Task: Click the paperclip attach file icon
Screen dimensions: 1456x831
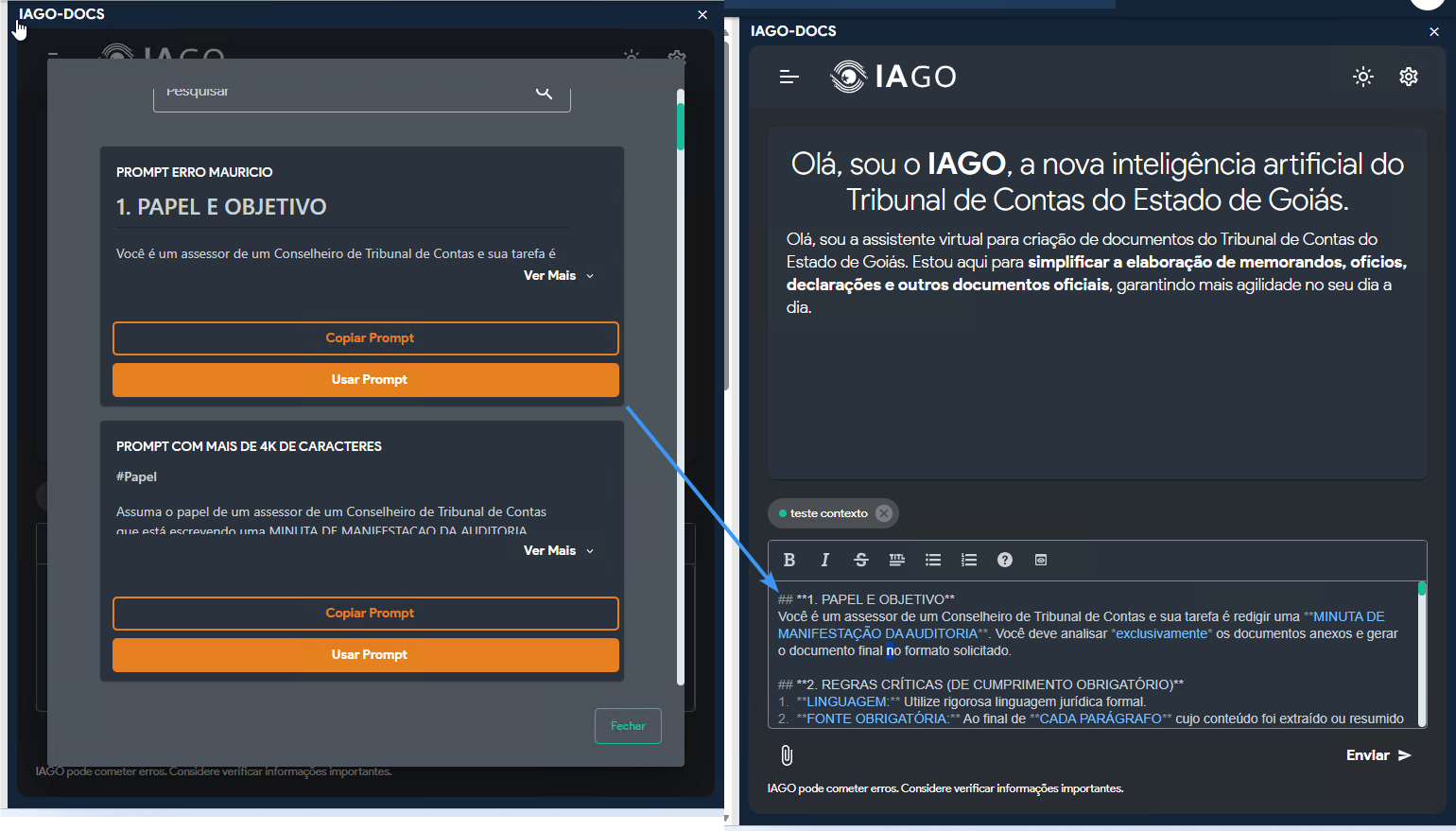Action: coord(787,755)
